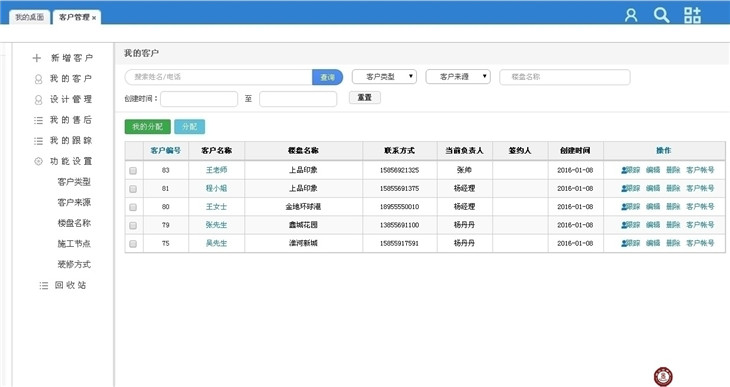This screenshot has height=387, width=730.
Task: Click 删除 for customer 程小姐
Action: pyautogui.click(x=673, y=188)
